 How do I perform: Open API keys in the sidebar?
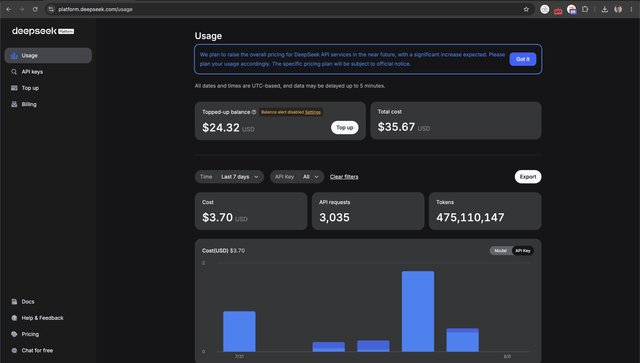[48, 72]
